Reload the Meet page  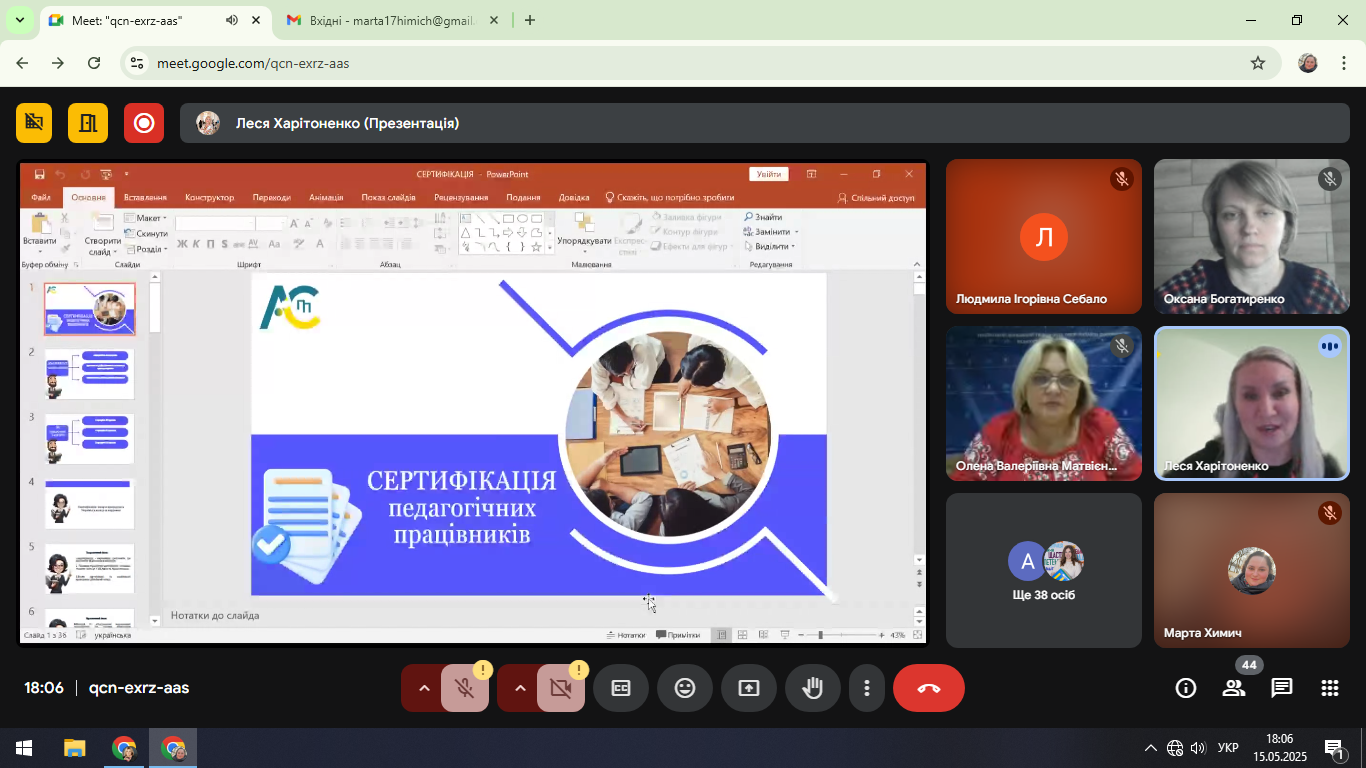click(94, 63)
